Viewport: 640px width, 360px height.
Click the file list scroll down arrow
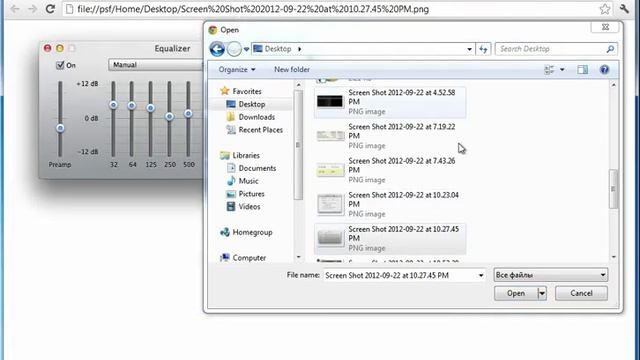tap(613, 257)
